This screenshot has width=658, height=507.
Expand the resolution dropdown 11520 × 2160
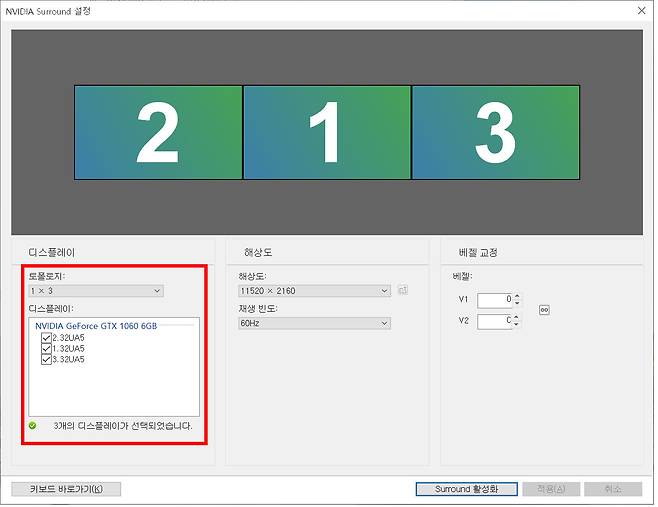click(x=314, y=291)
